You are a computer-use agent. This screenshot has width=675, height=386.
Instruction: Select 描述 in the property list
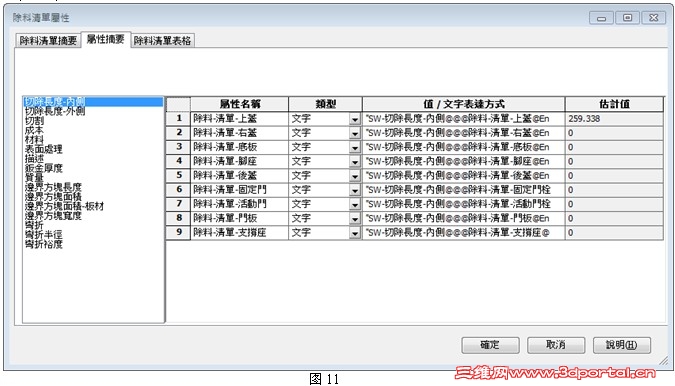(x=34, y=158)
